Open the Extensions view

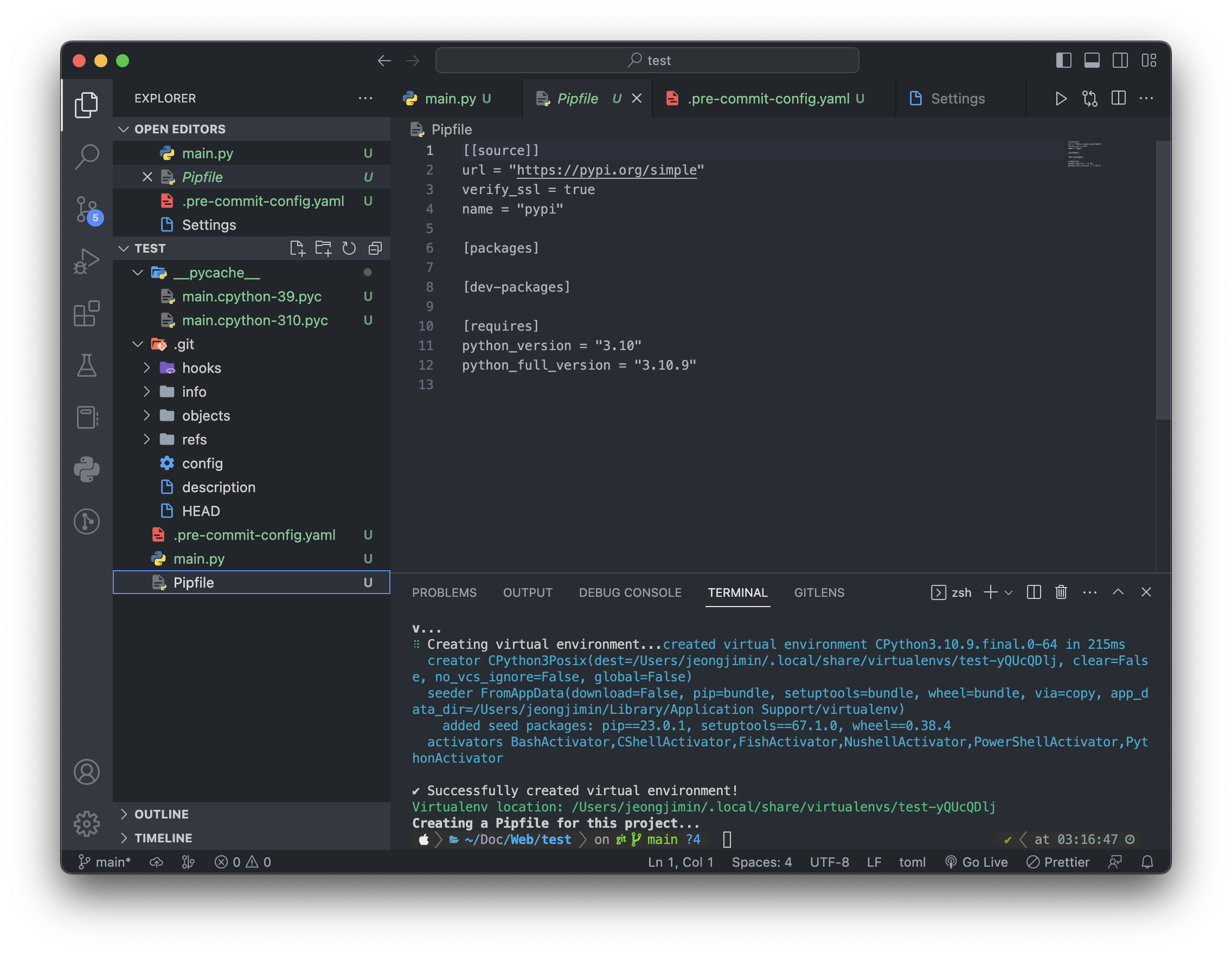pyautogui.click(x=87, y=314)
